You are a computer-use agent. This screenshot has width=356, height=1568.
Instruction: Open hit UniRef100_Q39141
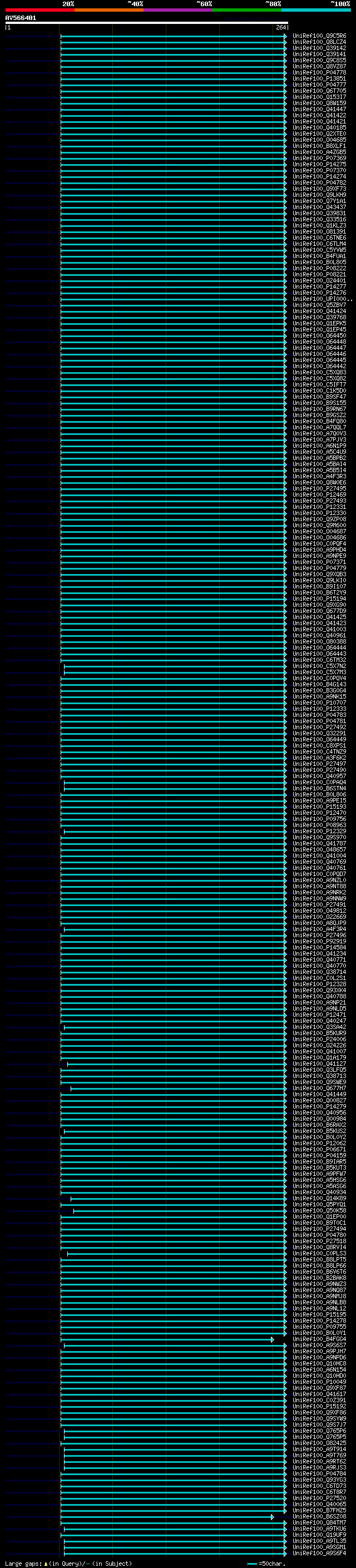point(319,54)
